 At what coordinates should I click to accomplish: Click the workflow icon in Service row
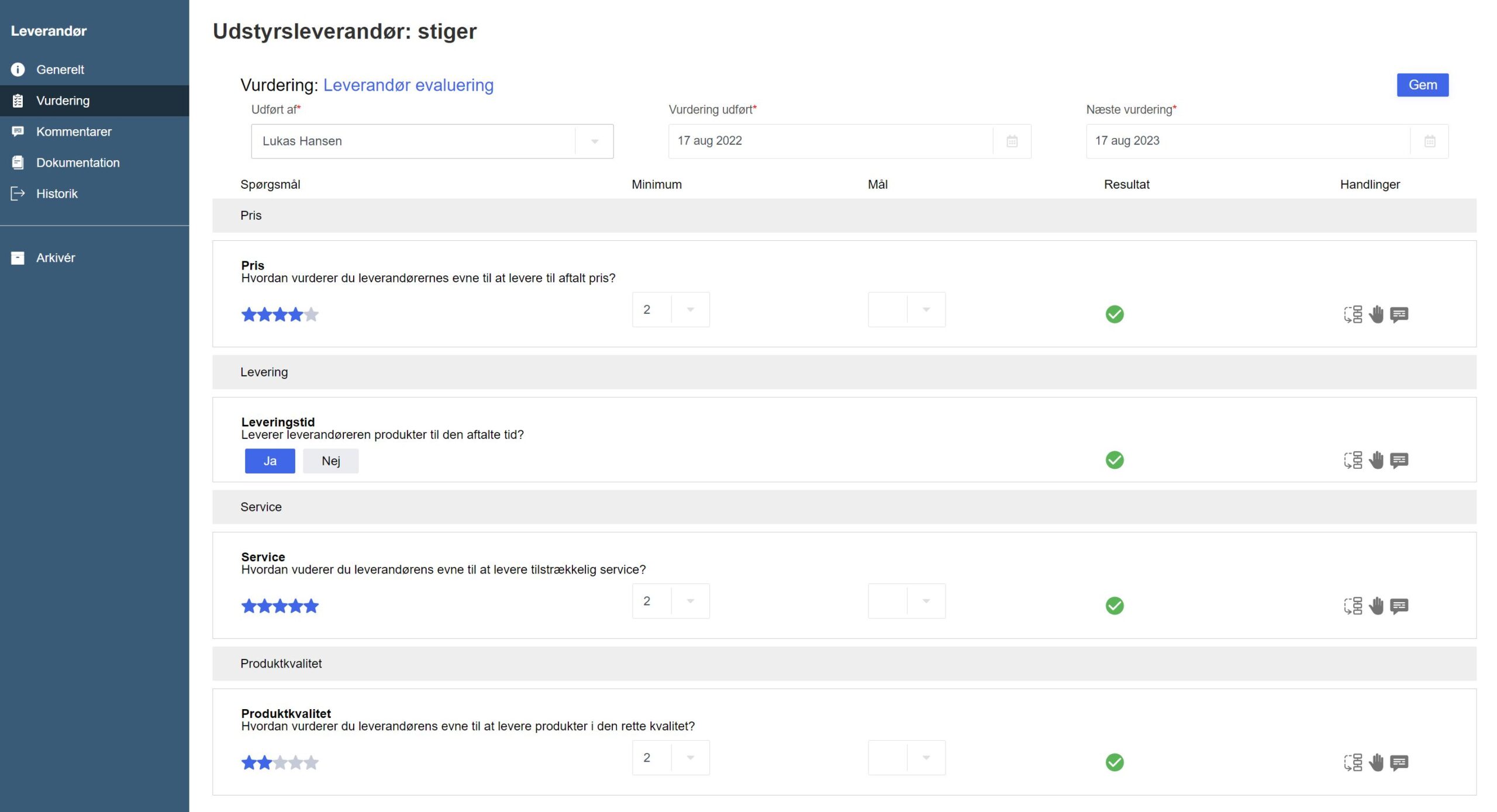pos(1353,606)
